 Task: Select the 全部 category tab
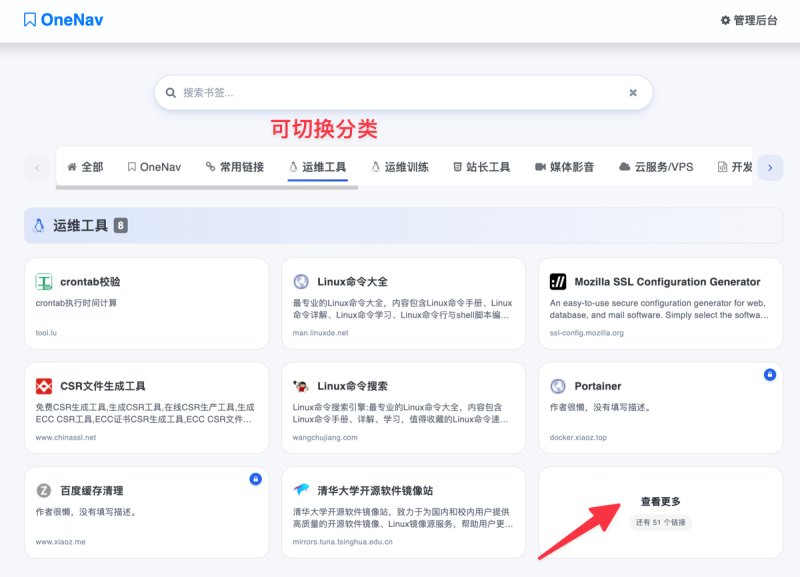pyautogui.click(x=85, y=167)
